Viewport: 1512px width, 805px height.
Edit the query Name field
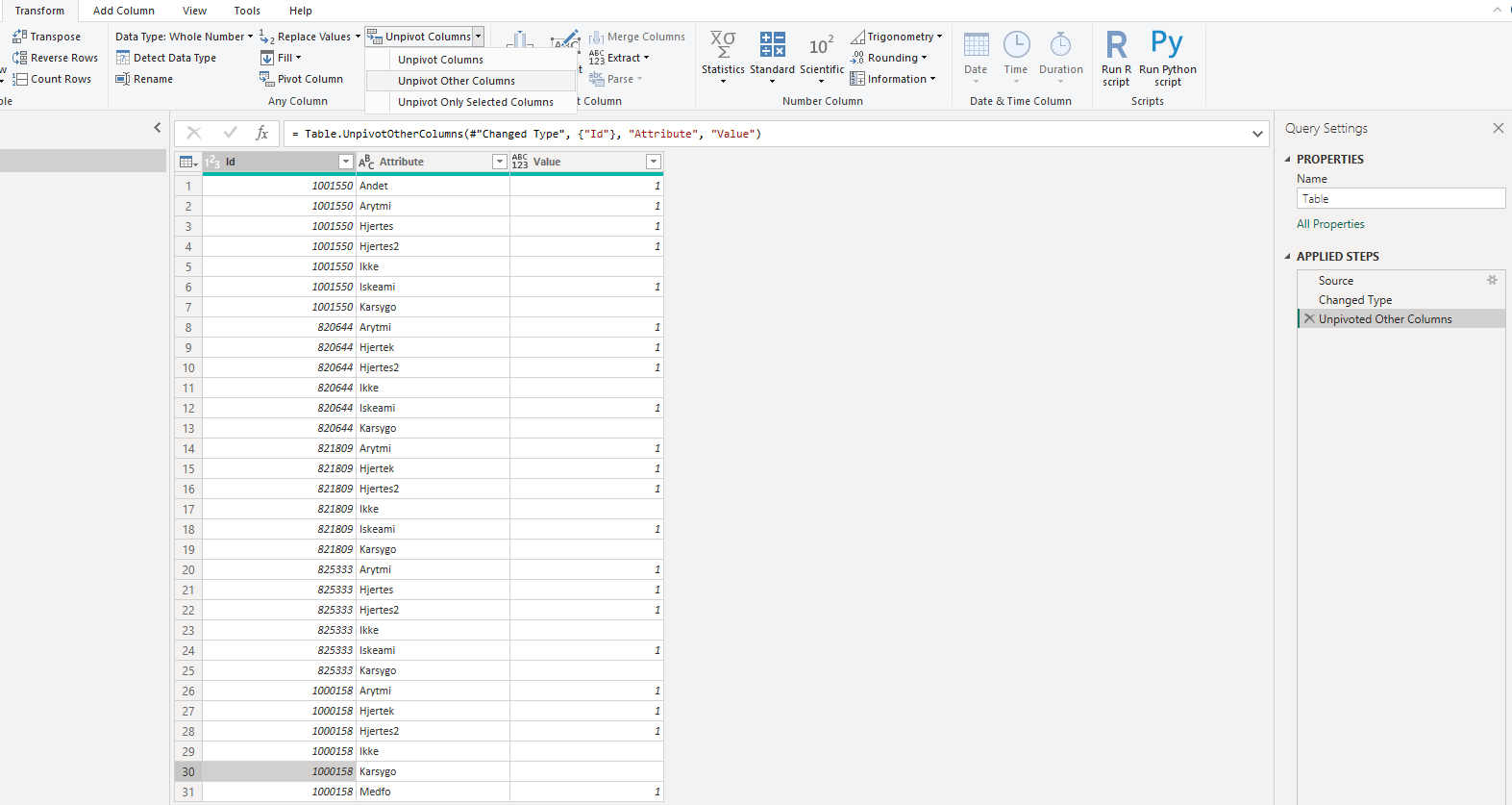(x=1400, y=199)
